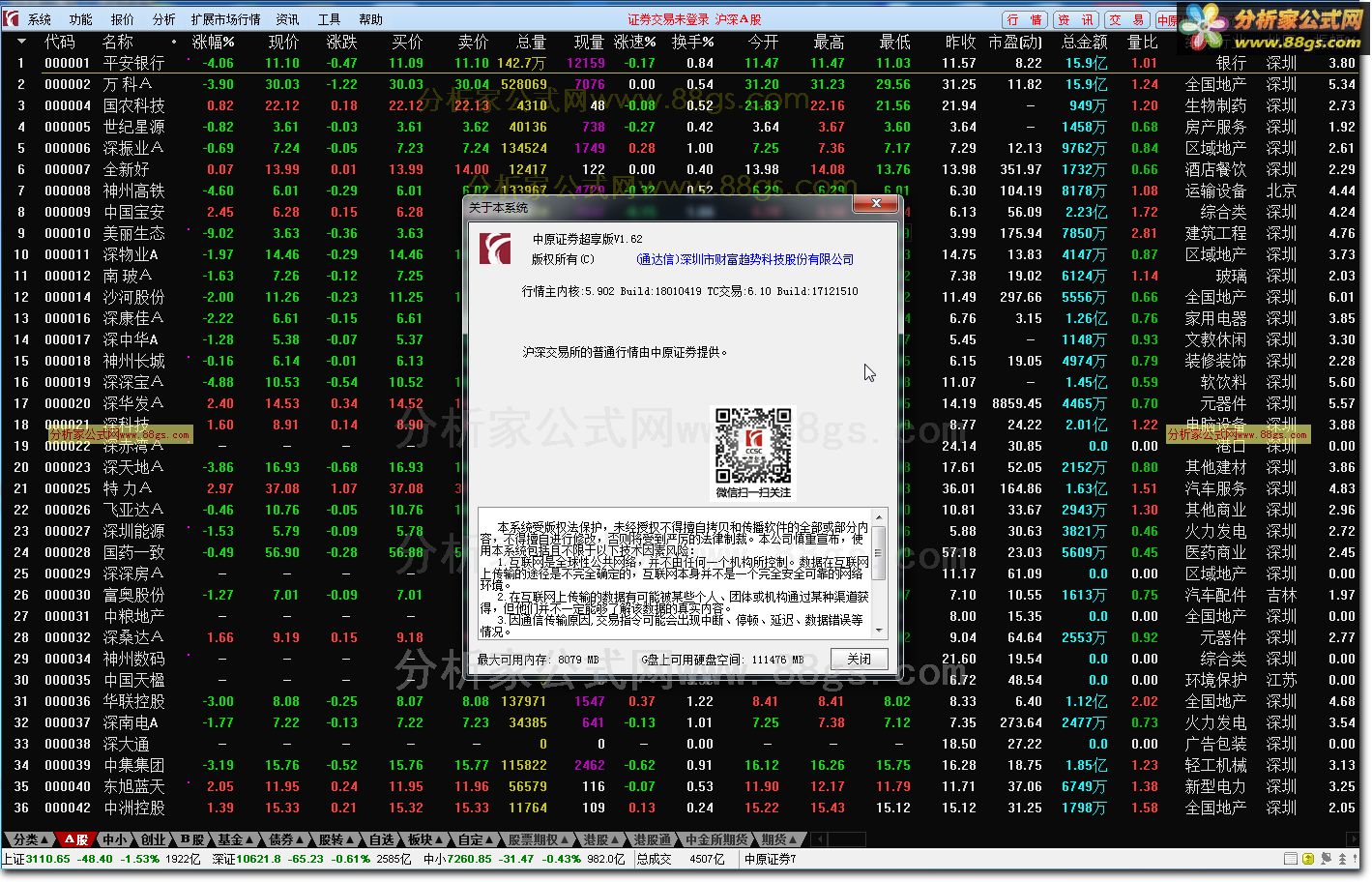Image resolution: width=1372 pixels, height=882 pixels.
Task: Open the 中金所期货 tab
Action: [x=716, y=839]
